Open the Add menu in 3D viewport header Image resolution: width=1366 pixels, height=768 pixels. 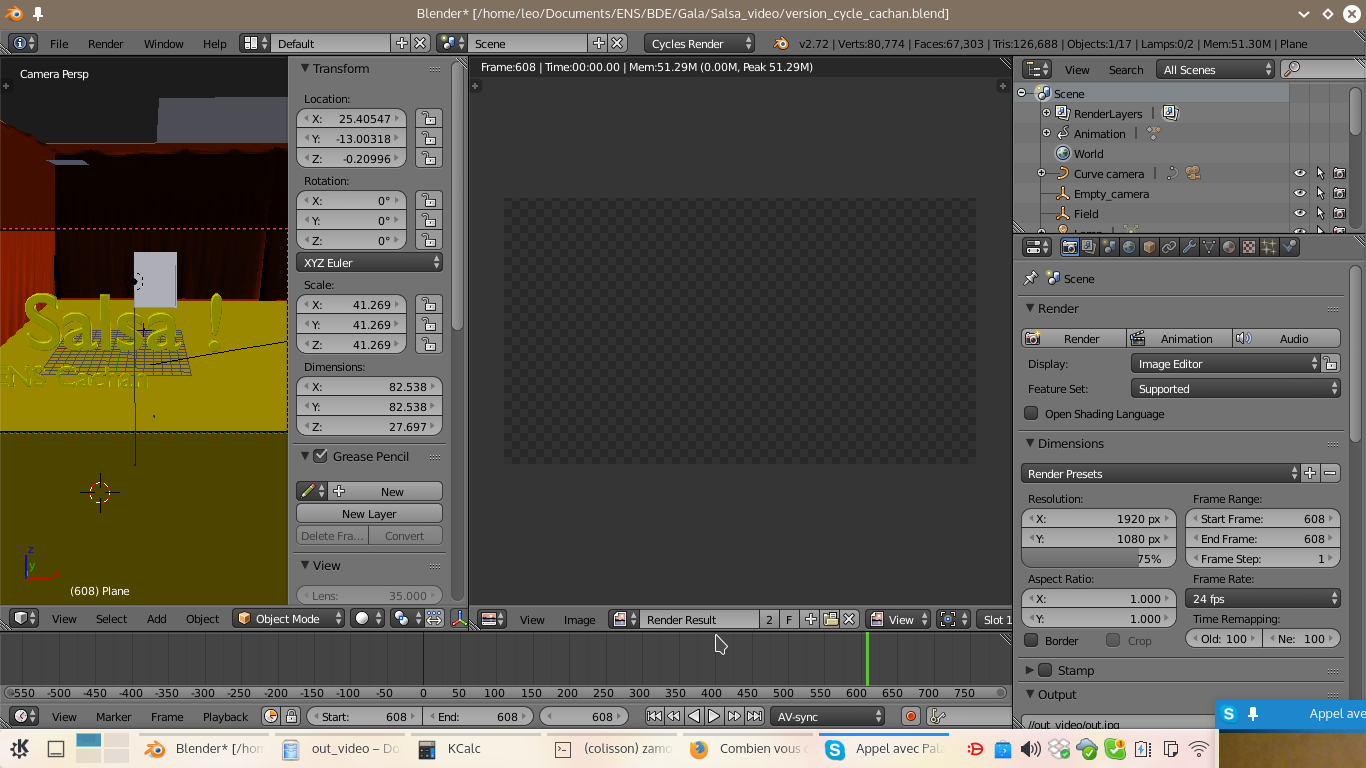[x=157, y=619]
